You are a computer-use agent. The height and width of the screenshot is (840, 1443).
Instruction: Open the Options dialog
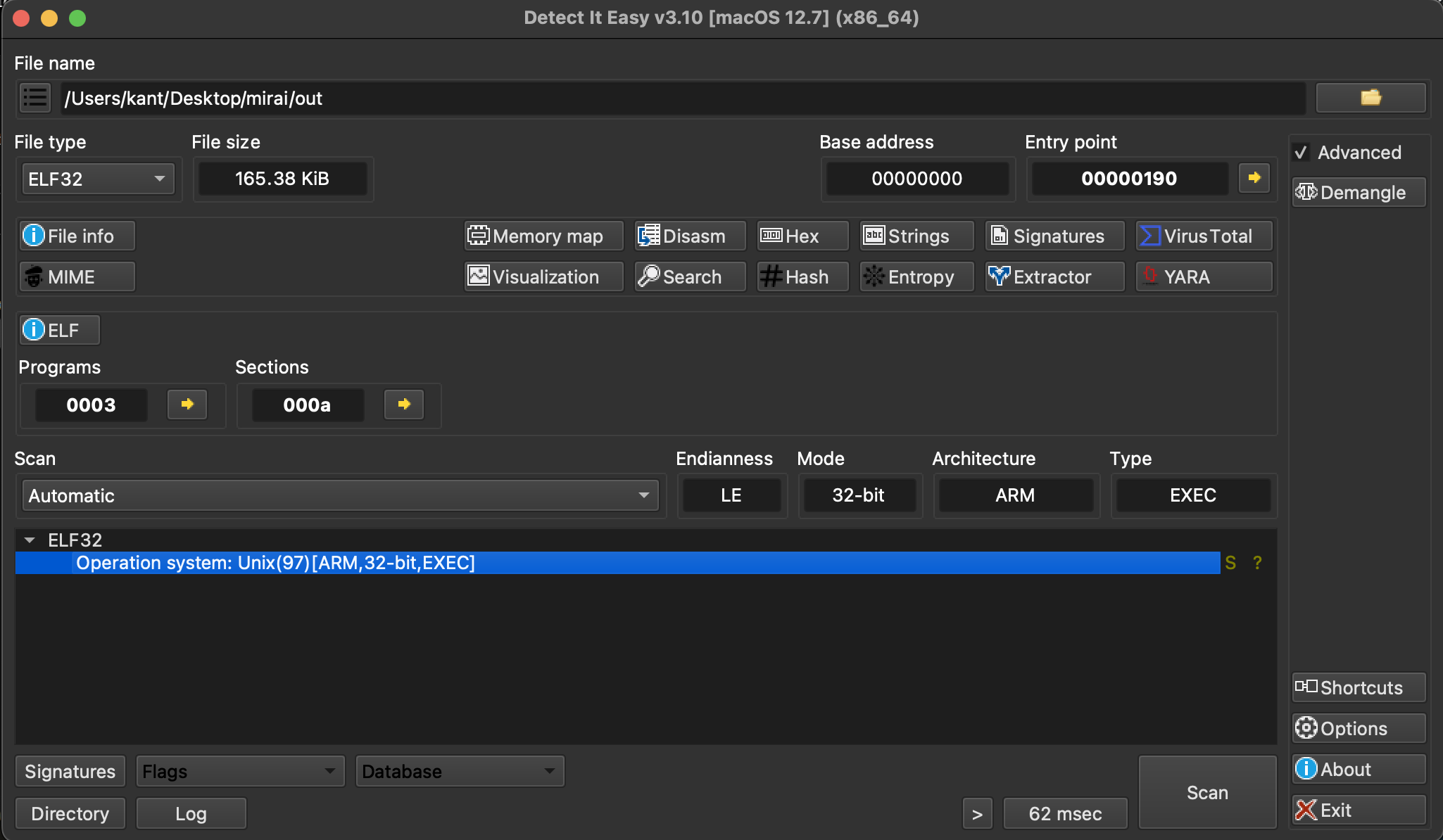click(1359, 728)
